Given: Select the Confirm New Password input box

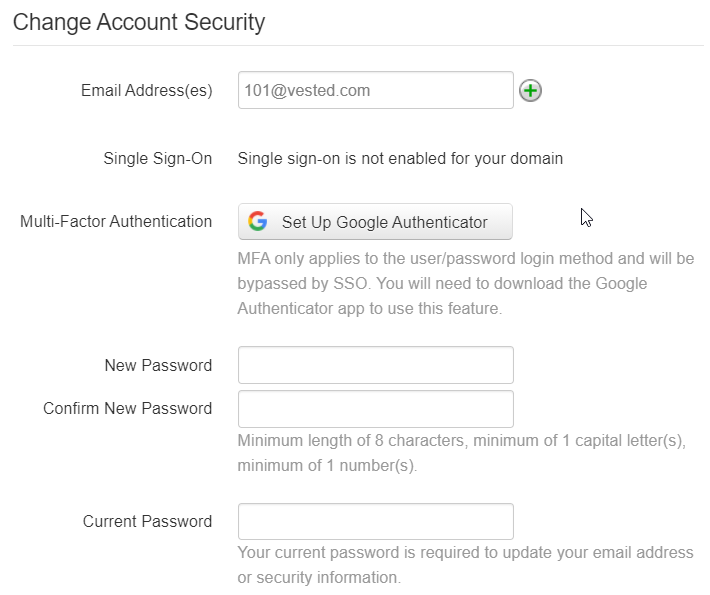Looking at the screenshot, I should 375,409.
